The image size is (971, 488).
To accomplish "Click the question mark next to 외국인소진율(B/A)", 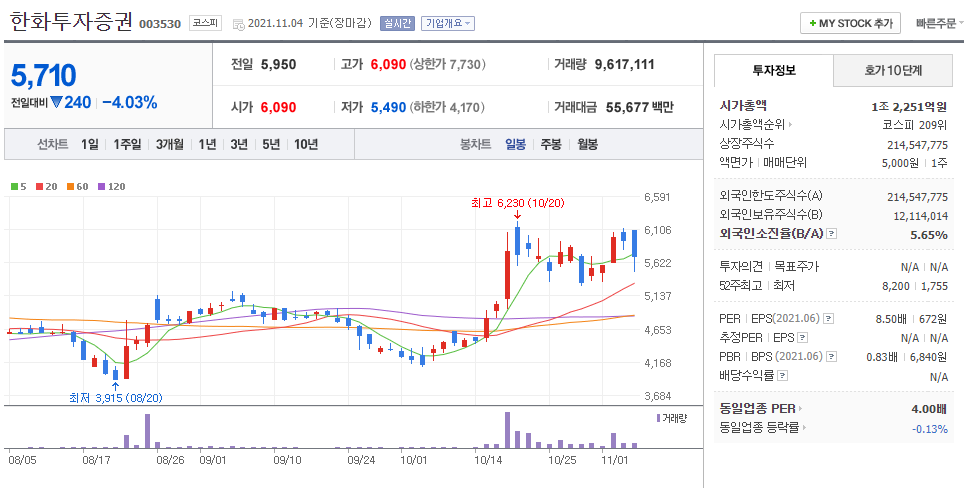I will [832, 234].
